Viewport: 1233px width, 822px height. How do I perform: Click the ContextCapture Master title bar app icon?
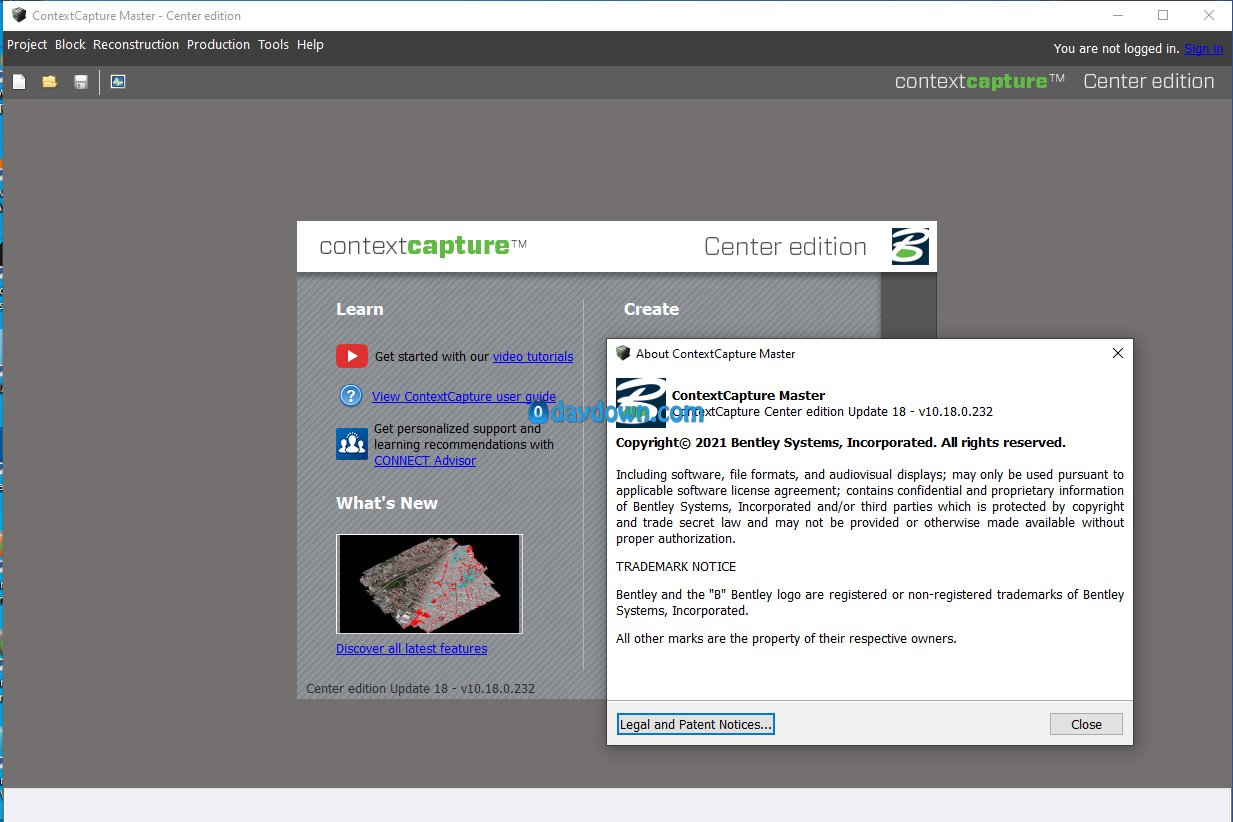pyautogui.click(x=19, y=15)
